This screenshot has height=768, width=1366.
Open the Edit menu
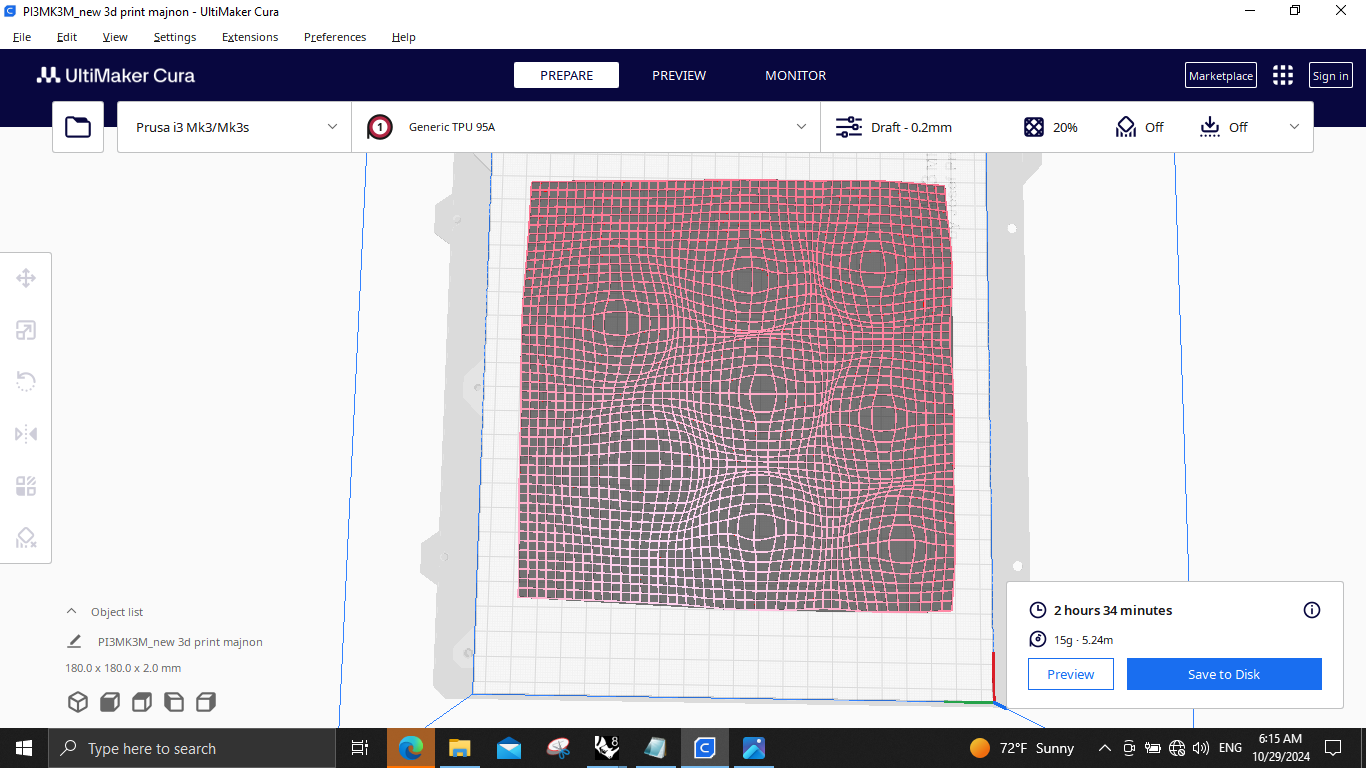click(67, 37)
